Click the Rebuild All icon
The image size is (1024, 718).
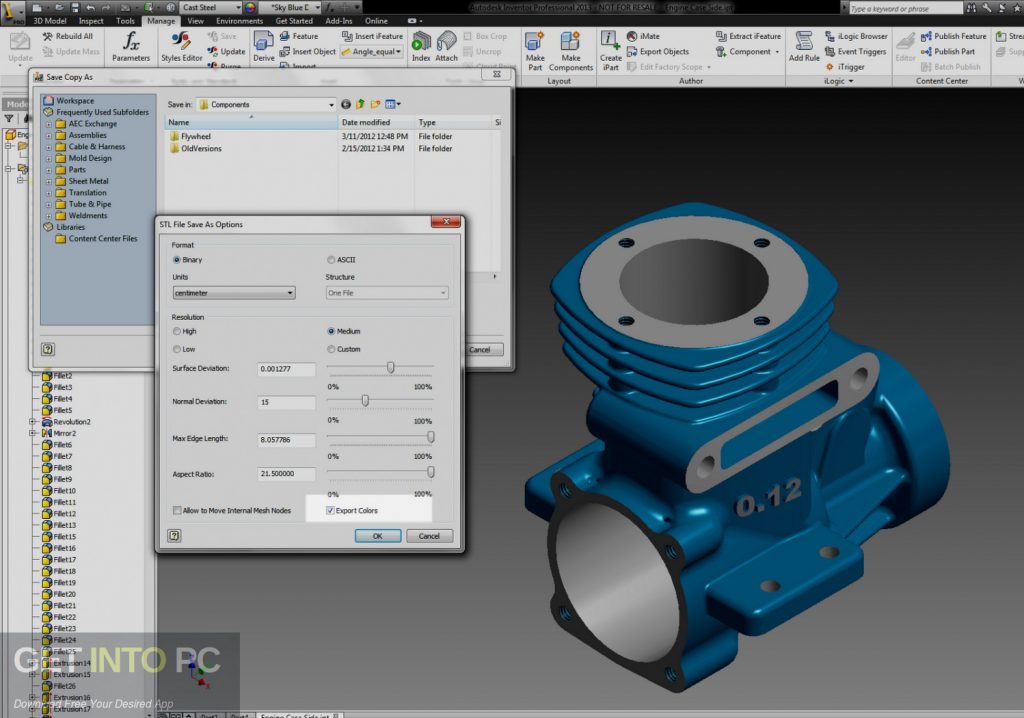click(x=48, y=37)
